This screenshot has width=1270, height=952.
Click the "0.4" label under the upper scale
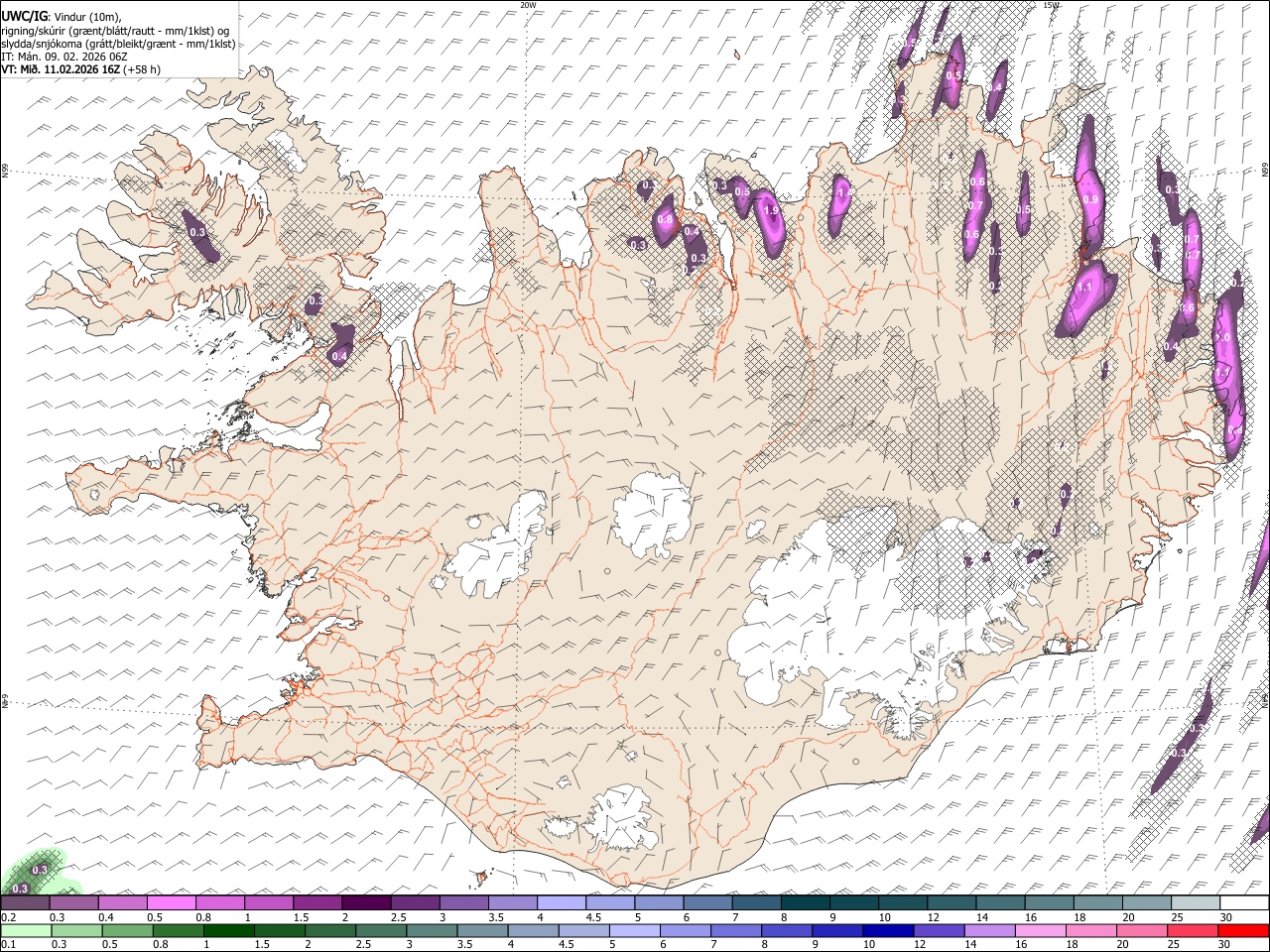(106, 917)
